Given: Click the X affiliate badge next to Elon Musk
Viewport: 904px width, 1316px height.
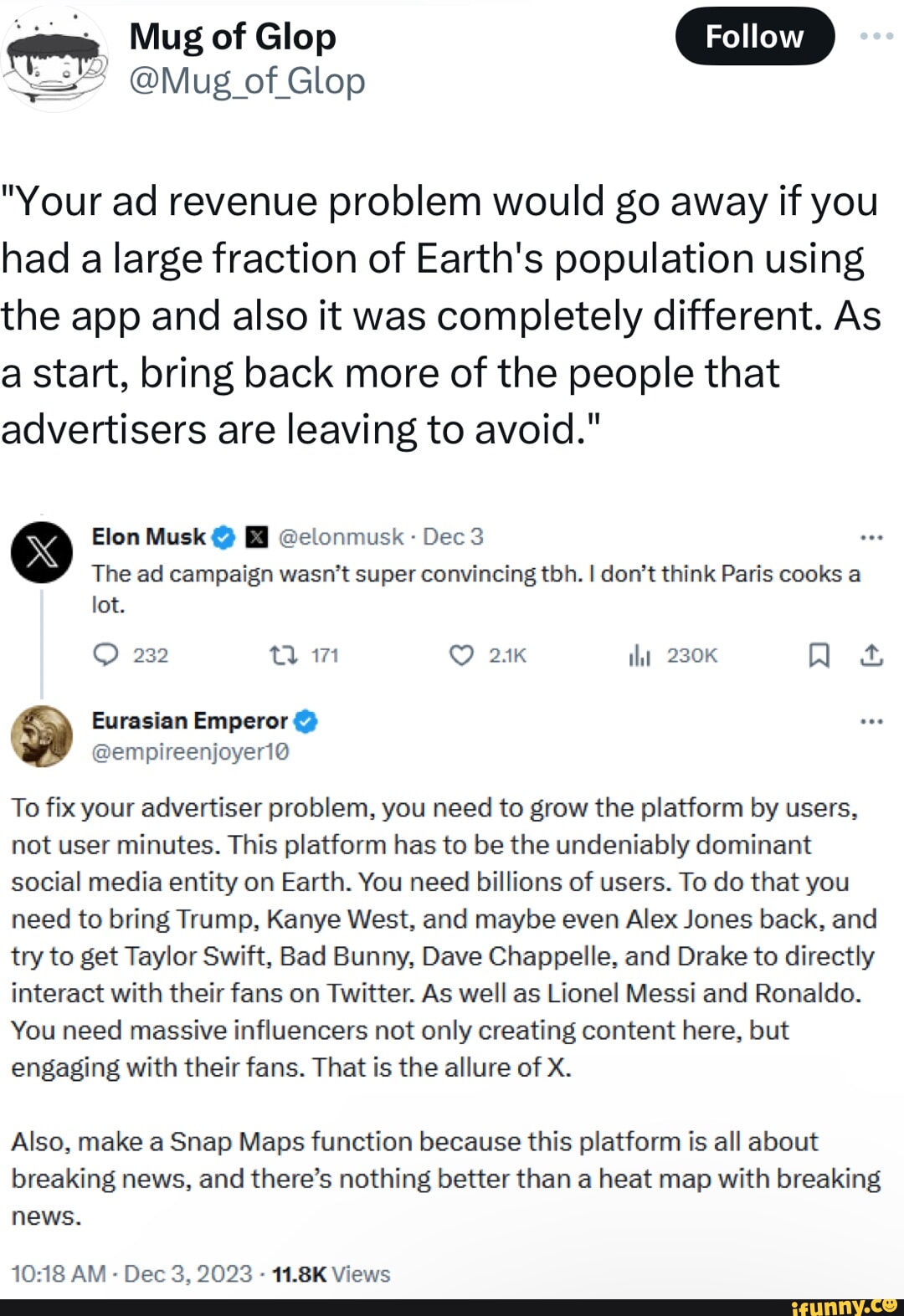Looking at the screenshot, I should (x=255, y=536).
